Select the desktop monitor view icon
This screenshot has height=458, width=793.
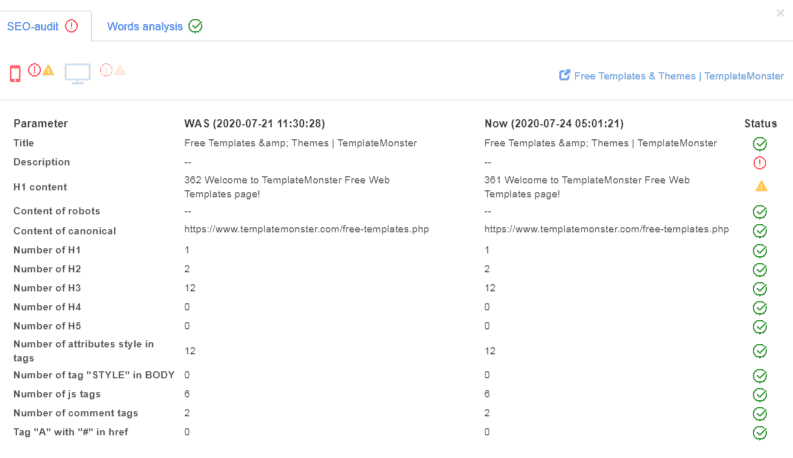(77, 74)
